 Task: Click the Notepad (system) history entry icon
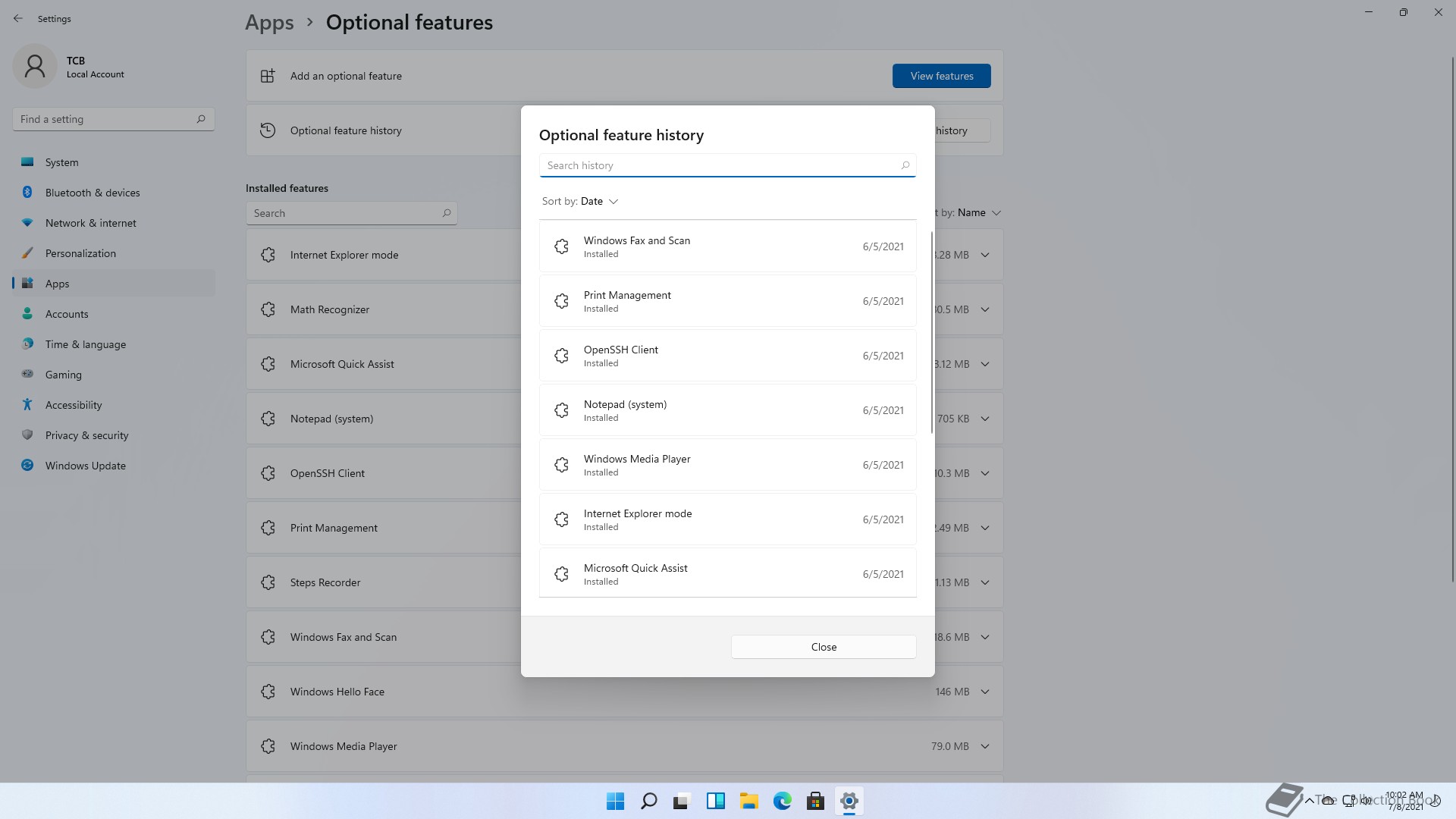pyautogui.click(x=561, y=410)
